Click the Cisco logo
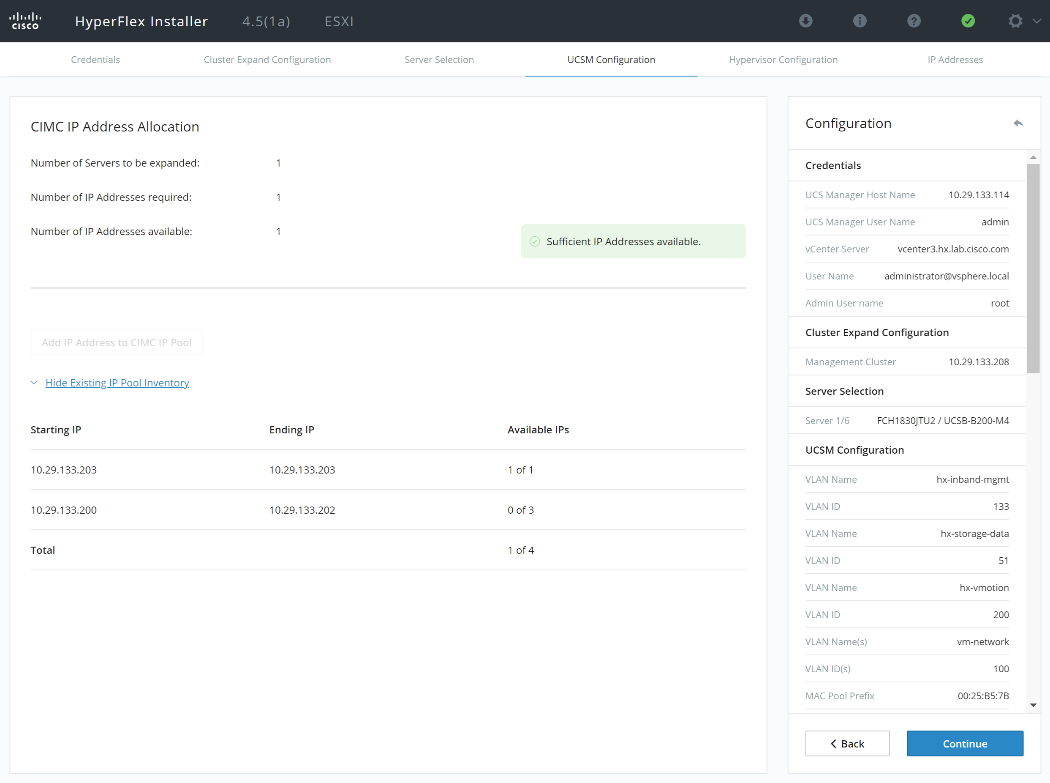1050x783 pixels. [25, 21]
